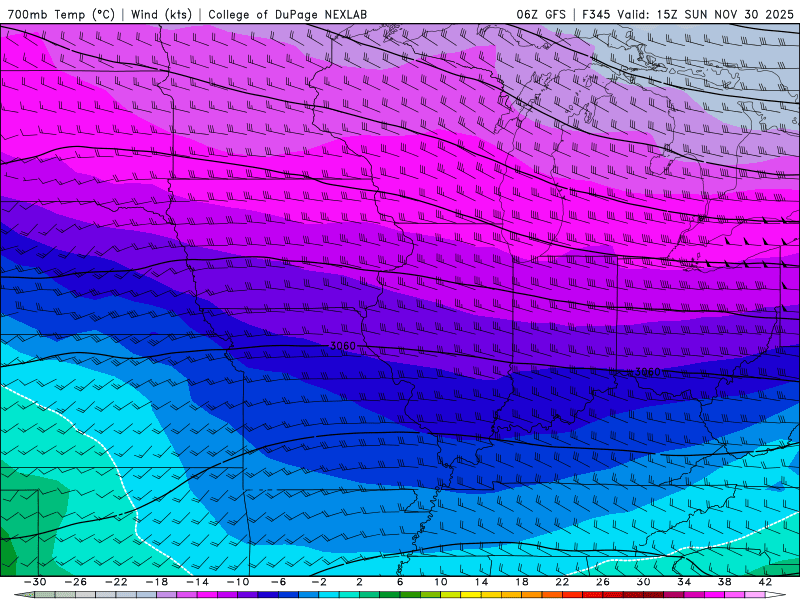The height and width of the screenshot is (600, 800).
Task: Click the 30 color bar label
Action: pos(643,582)
